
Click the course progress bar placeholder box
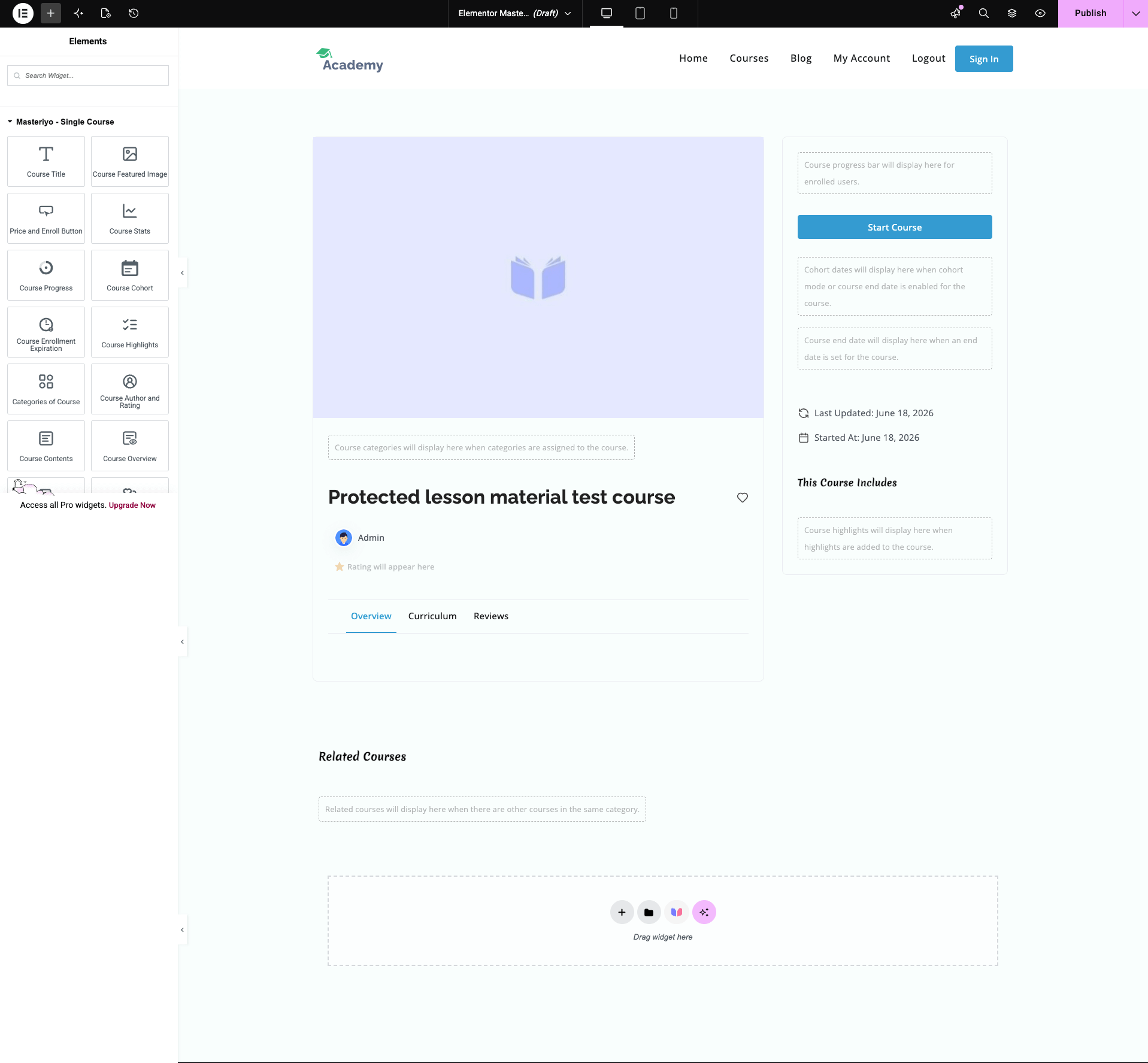(895, 173)
